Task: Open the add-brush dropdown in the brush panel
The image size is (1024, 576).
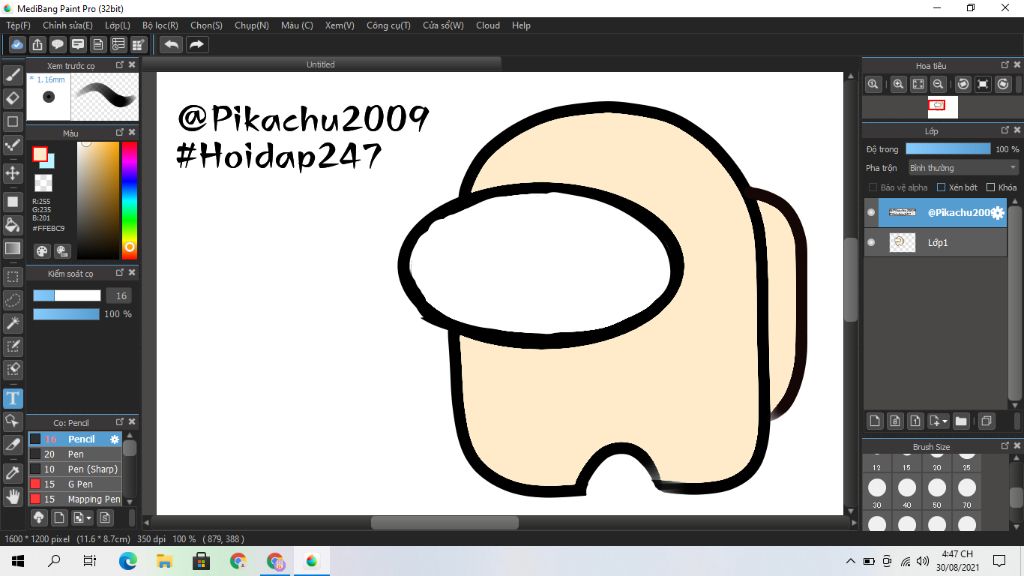Action: (x=89, y=519)
